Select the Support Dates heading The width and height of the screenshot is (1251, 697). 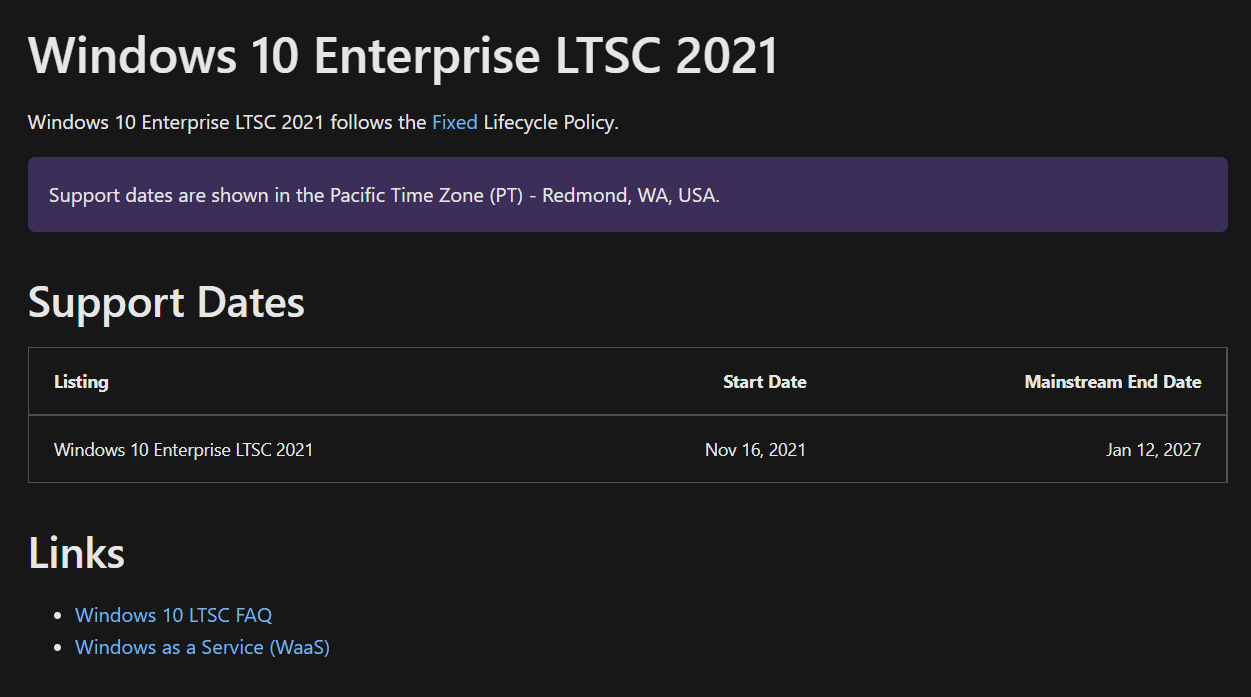click(x=166, y=302)
